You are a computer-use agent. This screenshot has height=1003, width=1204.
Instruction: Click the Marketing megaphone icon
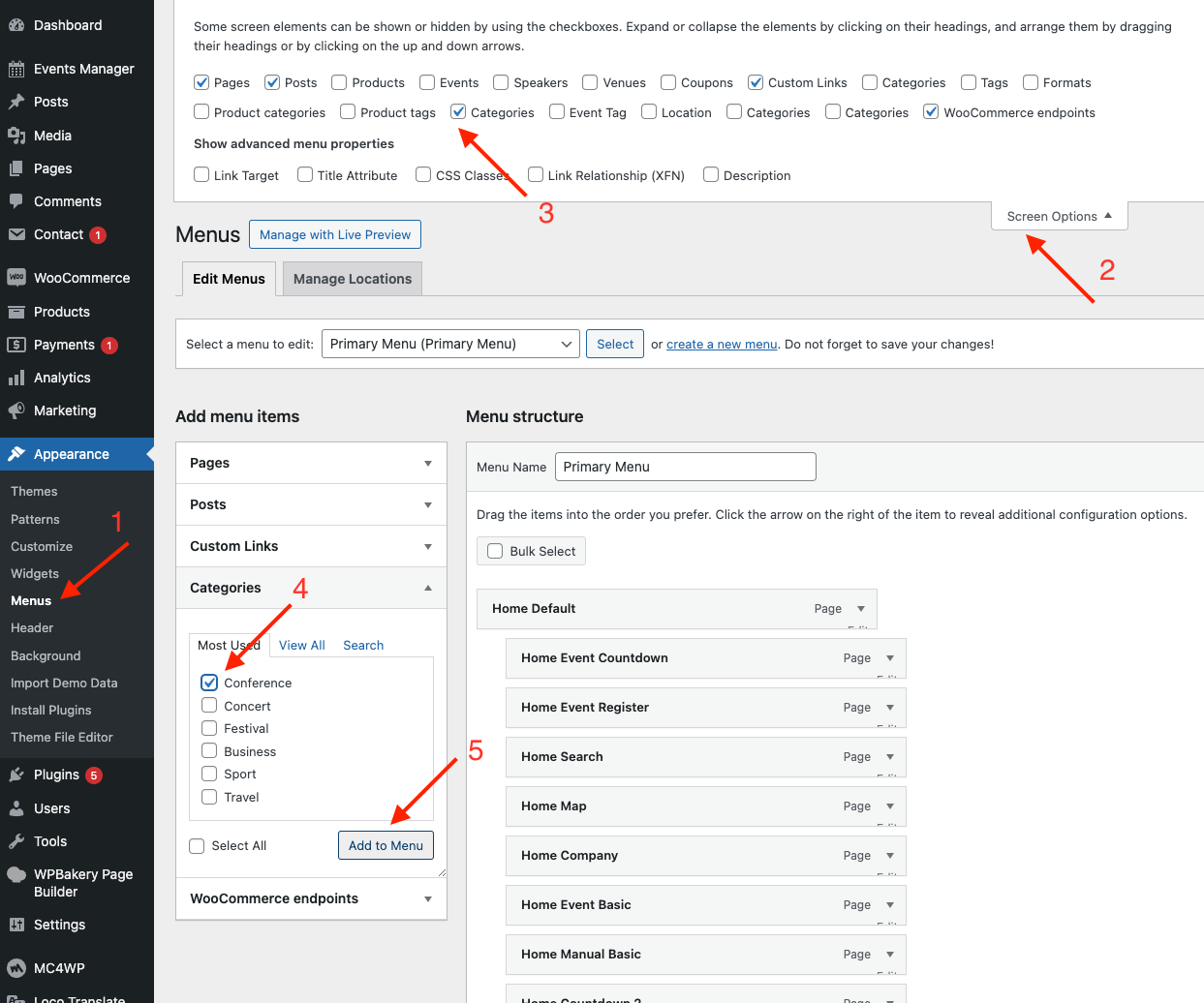click(x=16, y=410)
